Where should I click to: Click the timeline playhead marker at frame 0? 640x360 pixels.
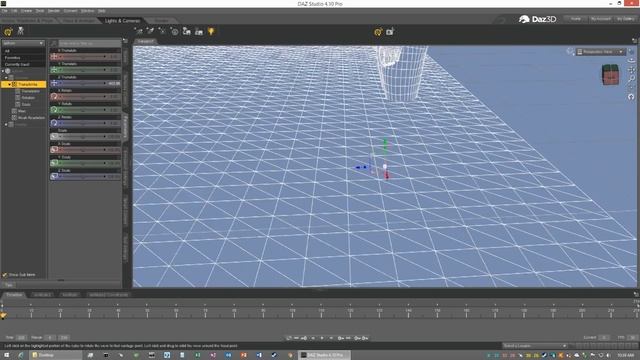[x=3, y=316]
